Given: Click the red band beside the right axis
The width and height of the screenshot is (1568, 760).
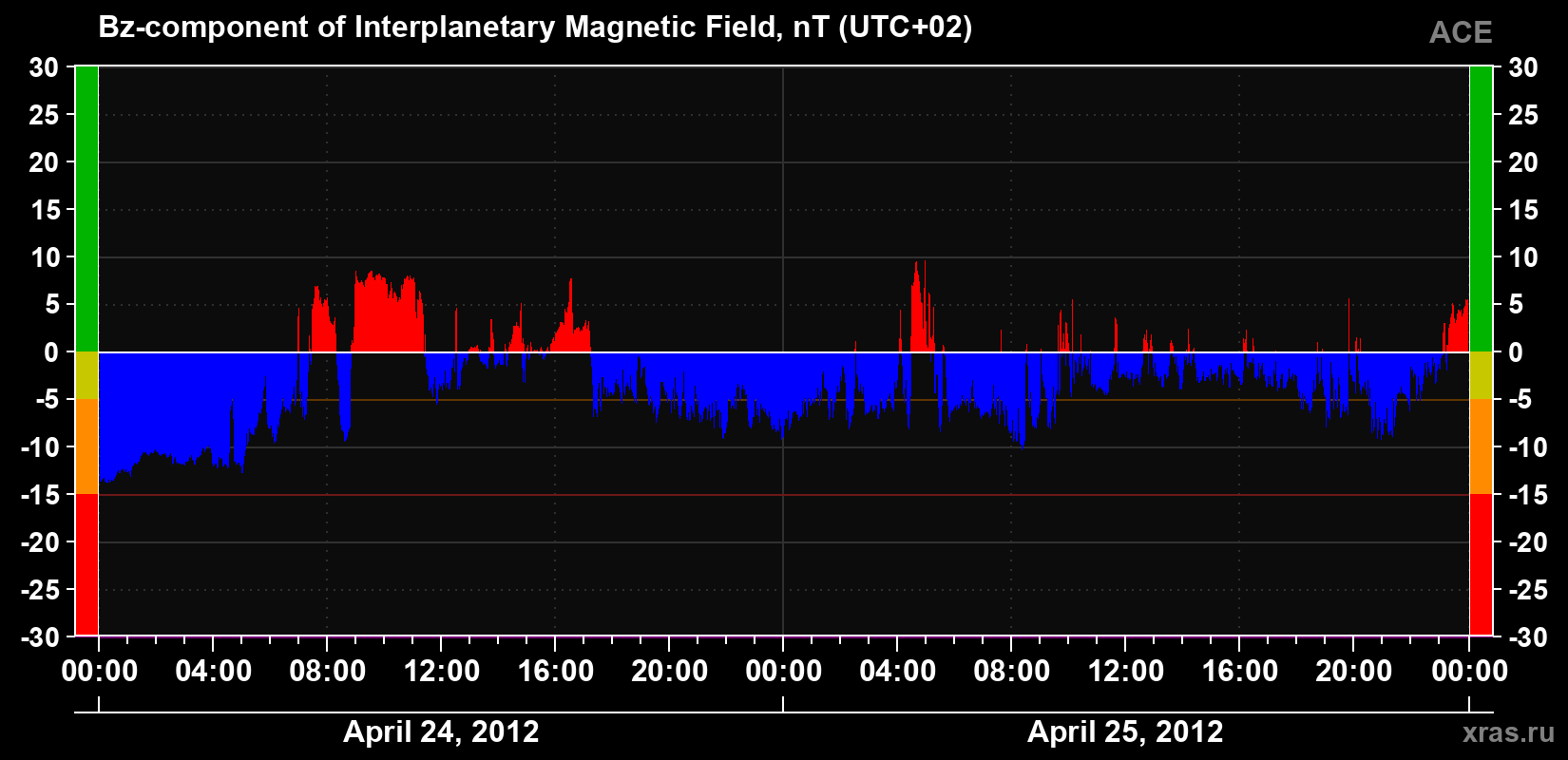Looking at the screenshot, I should click(1481, 564).
